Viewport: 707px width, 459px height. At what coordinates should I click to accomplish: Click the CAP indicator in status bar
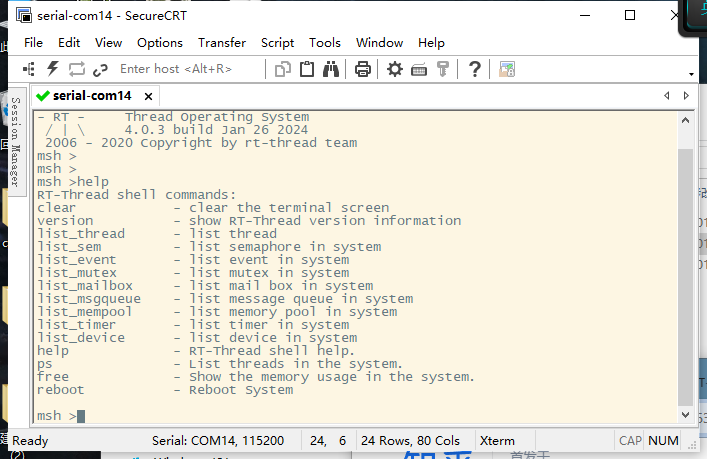(630, 441)
